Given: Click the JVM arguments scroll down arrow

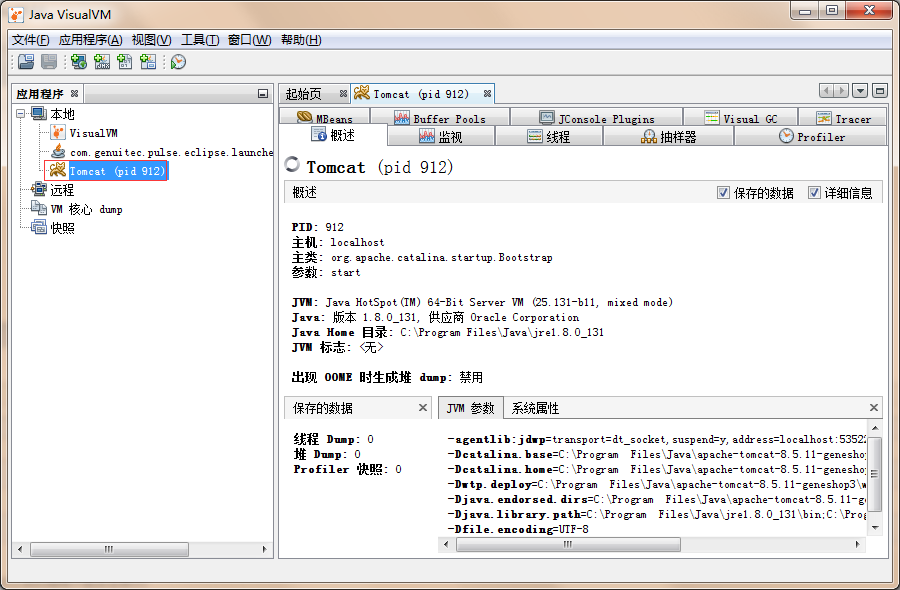Looking at the screenshot, I should (x=875, y=527).
